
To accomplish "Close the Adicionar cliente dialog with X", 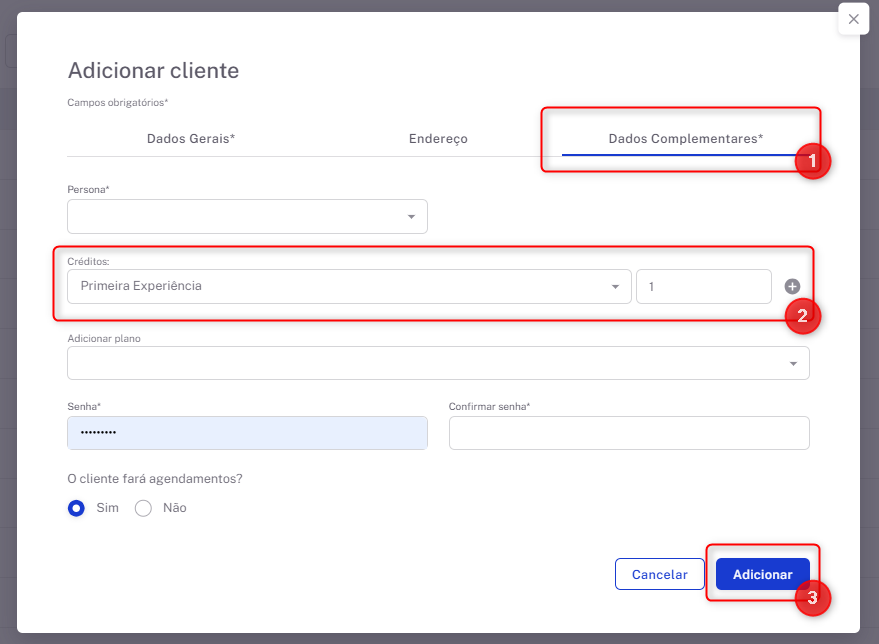I will [853, 19].
